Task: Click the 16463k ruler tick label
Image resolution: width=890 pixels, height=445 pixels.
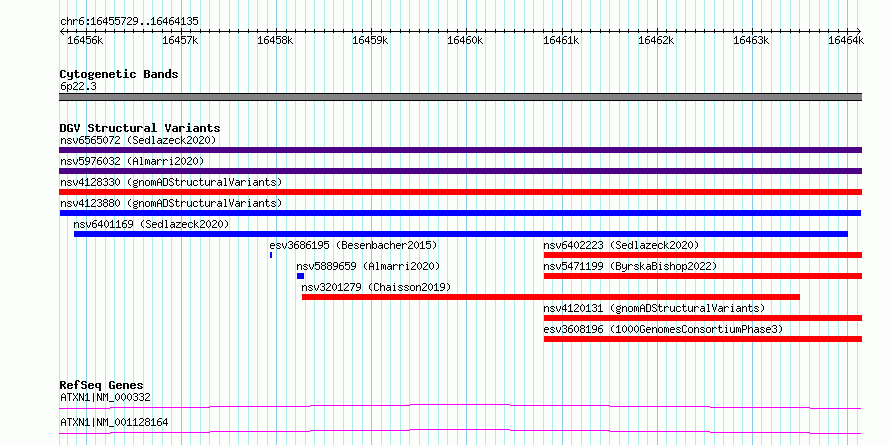Action: click(x=752, y=40)
